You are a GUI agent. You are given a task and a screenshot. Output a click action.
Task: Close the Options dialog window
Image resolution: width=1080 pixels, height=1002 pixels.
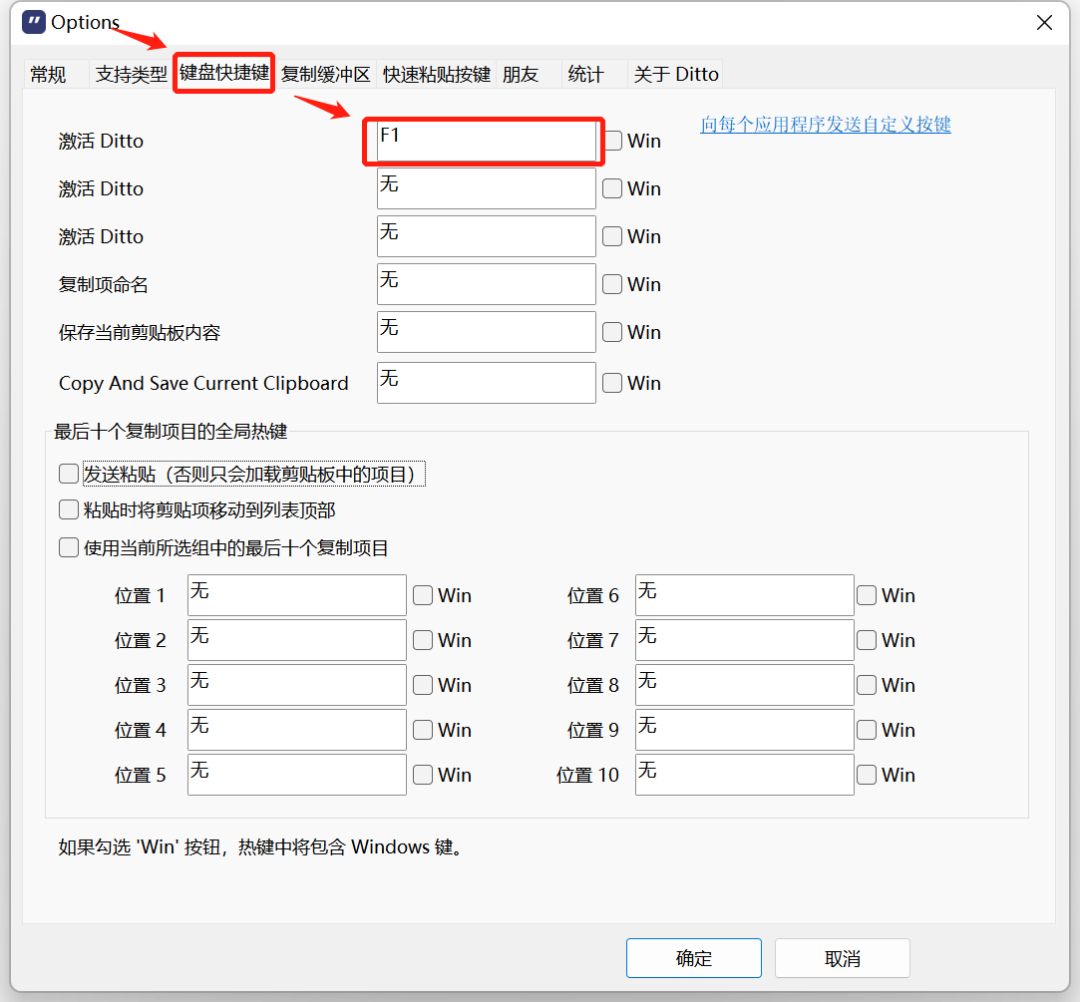1044,23
